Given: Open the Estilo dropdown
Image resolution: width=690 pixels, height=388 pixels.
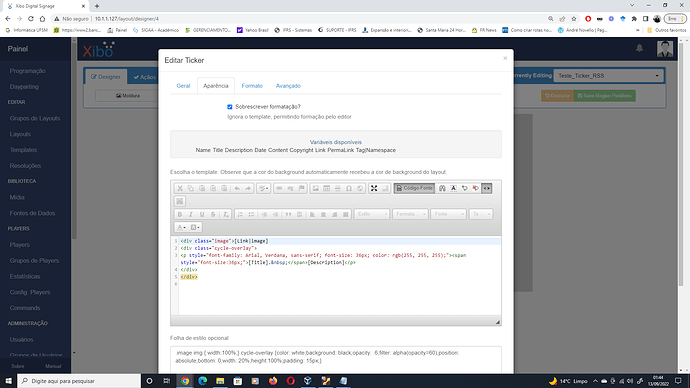Looking at the screenshot, I should [372, 214].
